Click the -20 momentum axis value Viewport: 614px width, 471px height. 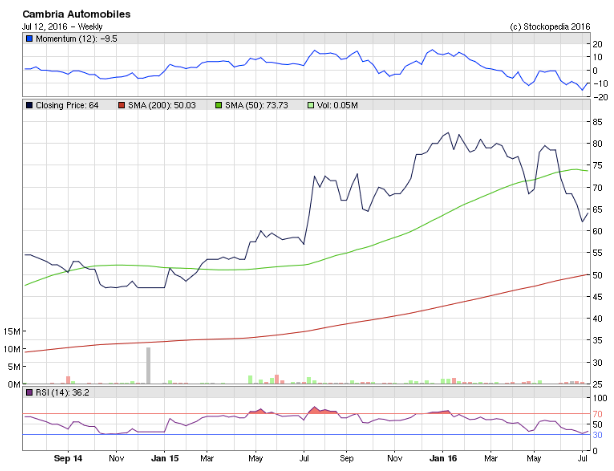[599, 97]
